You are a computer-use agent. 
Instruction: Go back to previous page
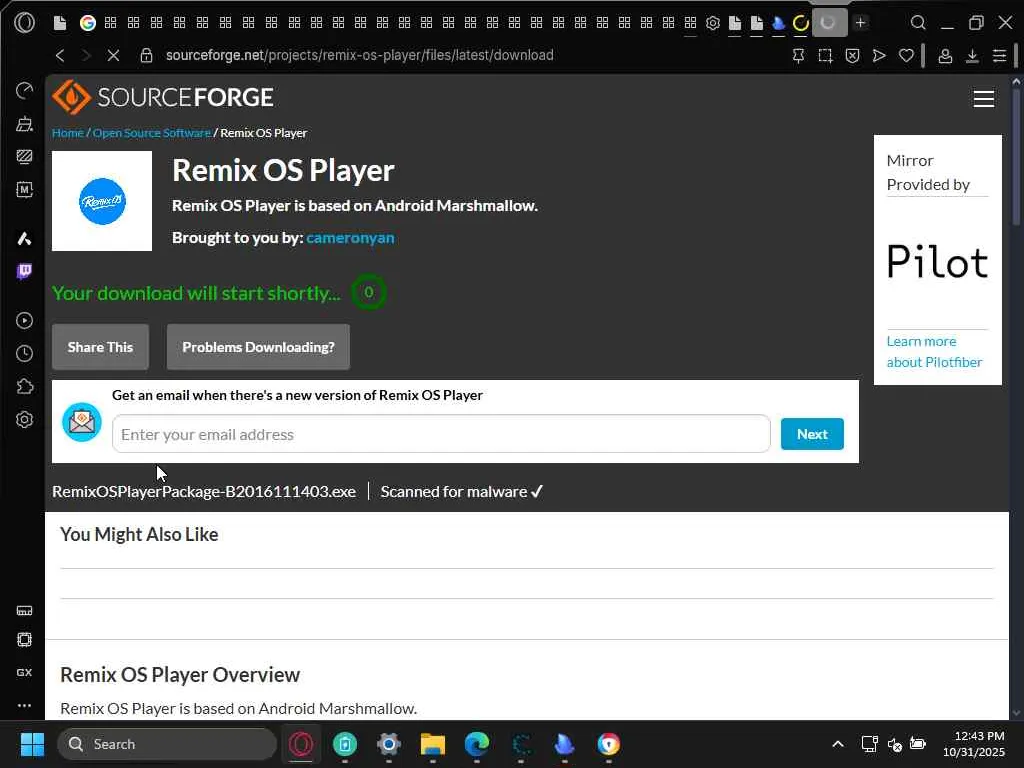(60, 56)
